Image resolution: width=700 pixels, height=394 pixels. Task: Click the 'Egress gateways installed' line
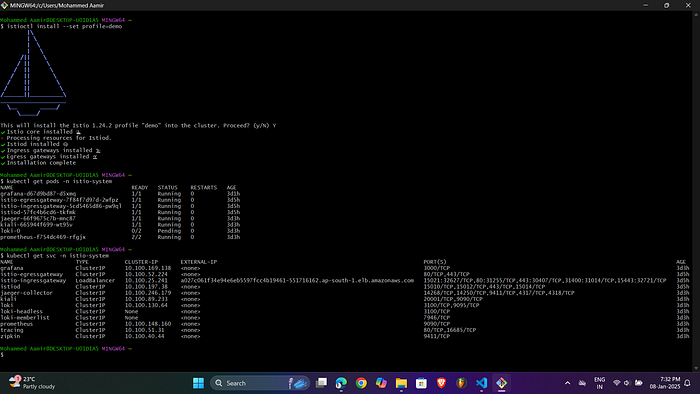[49, 157]
